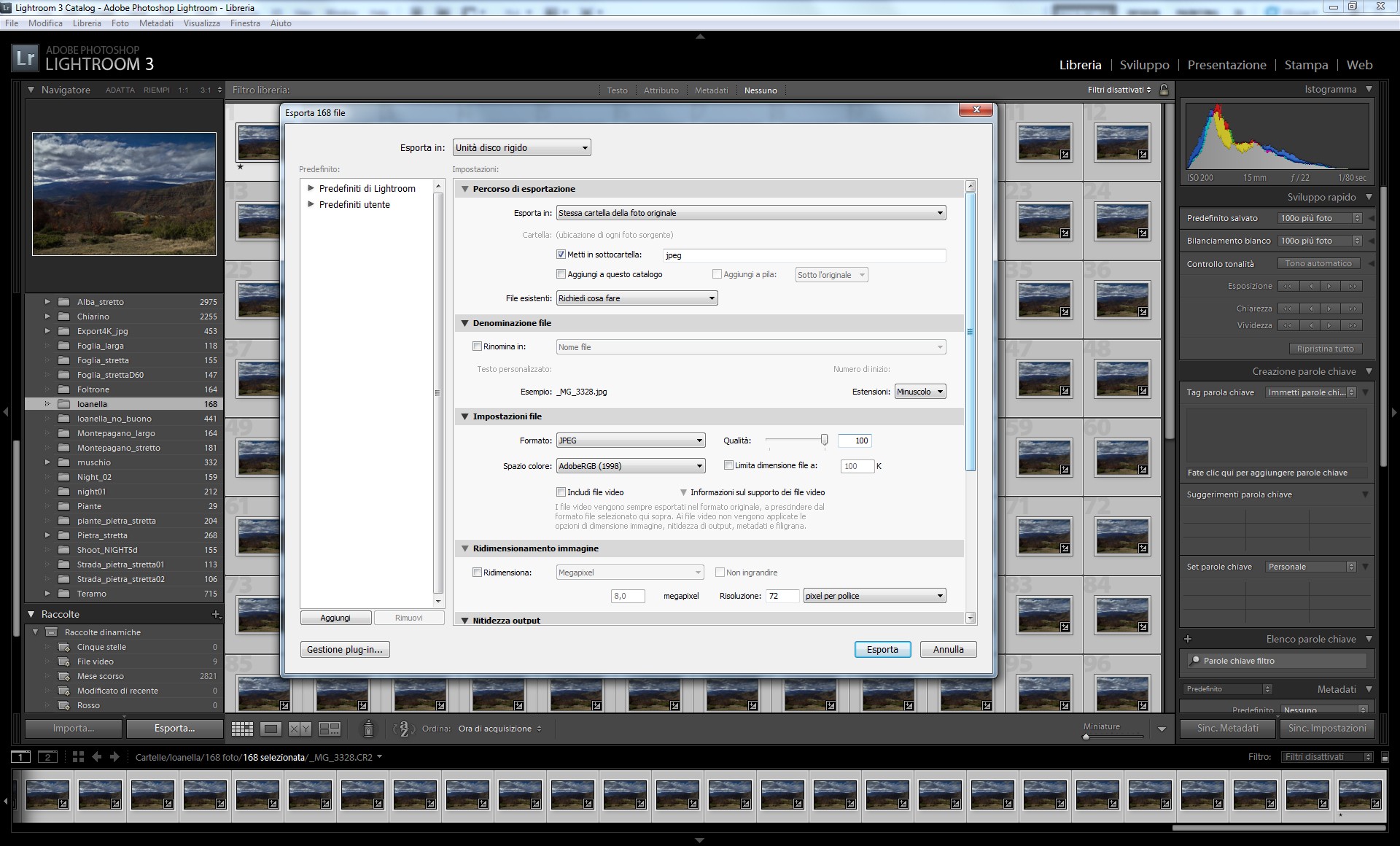Viewport: 1400px width, 846px height.
Task: Click search icon in Parole chiave filtro
Action: [x=1194, y=661]
